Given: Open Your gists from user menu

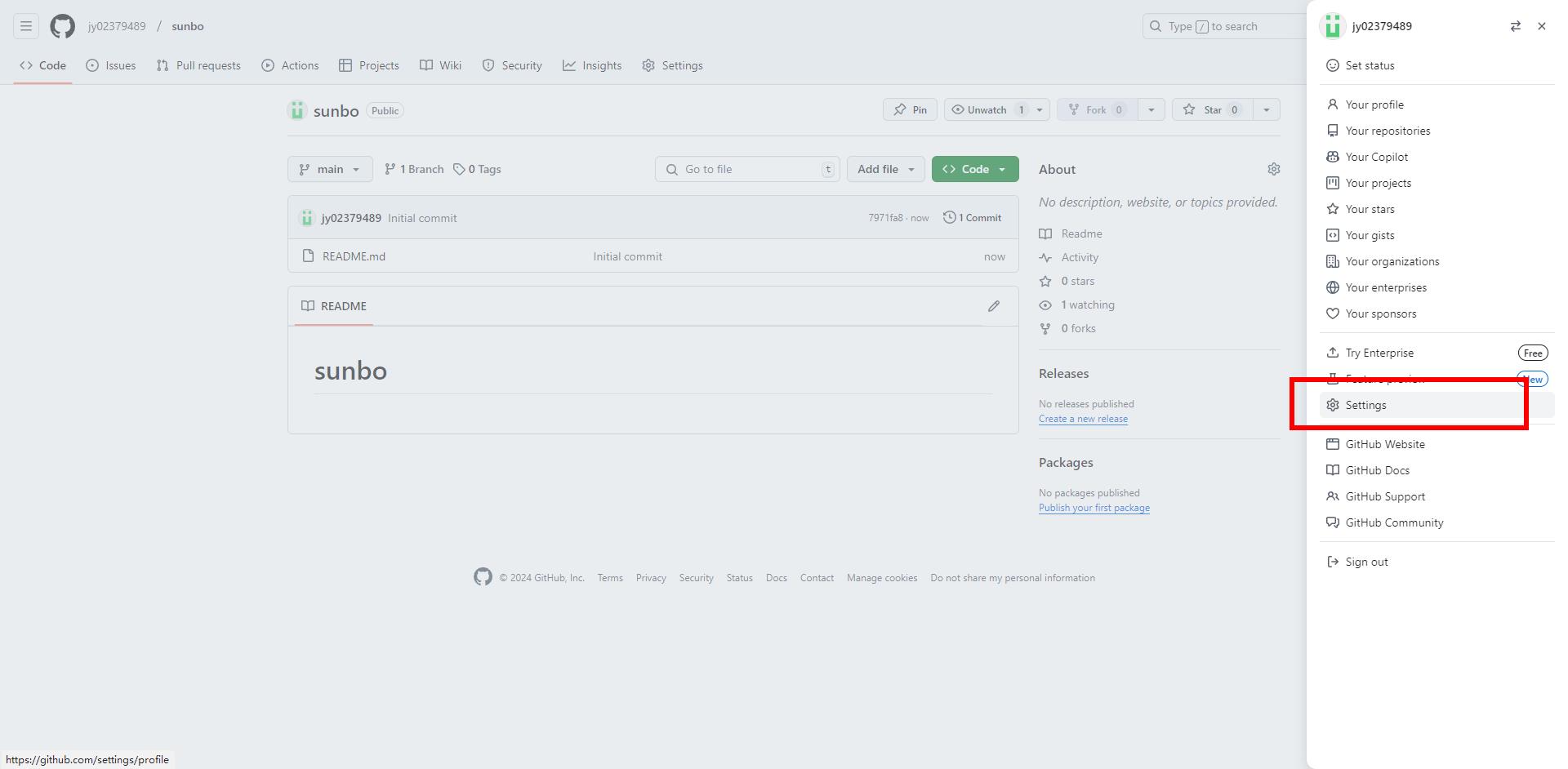Looking at the screenshot, I should click(1437, 235).
